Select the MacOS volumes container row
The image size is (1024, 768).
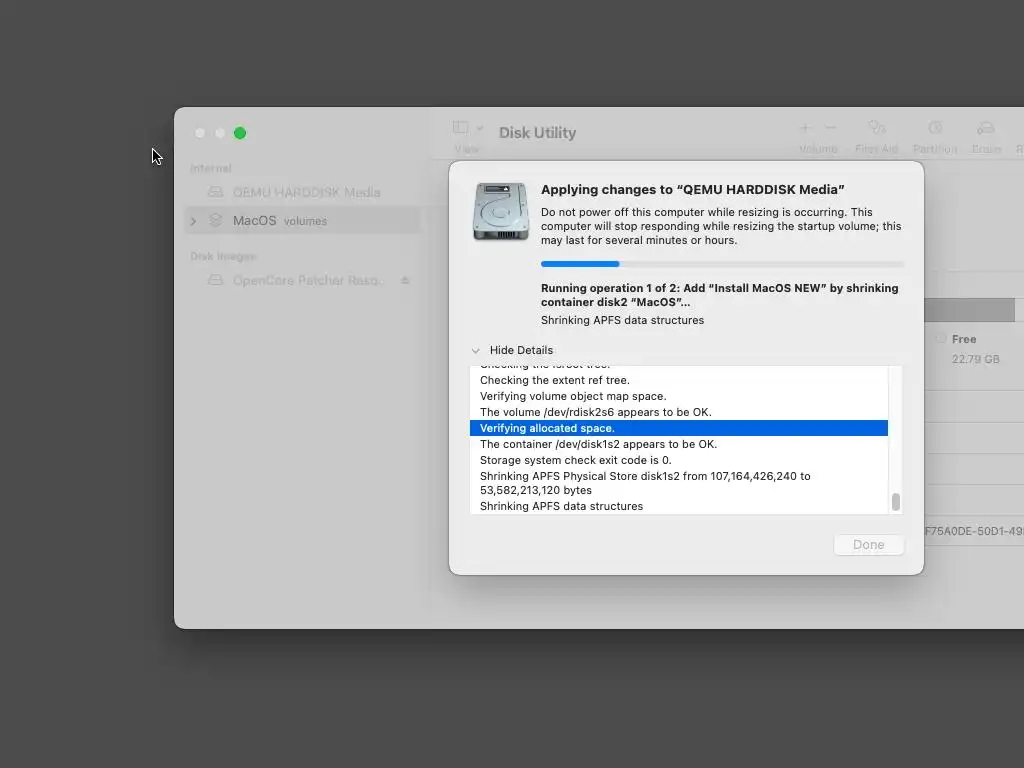(304, 221)
